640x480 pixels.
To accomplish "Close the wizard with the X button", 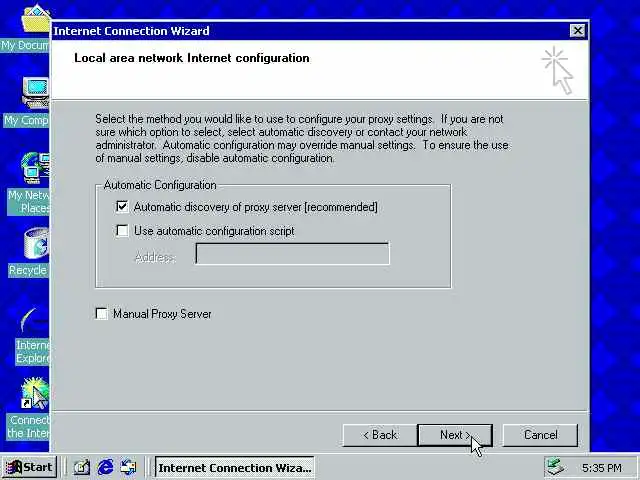I will tap(578, 31).
